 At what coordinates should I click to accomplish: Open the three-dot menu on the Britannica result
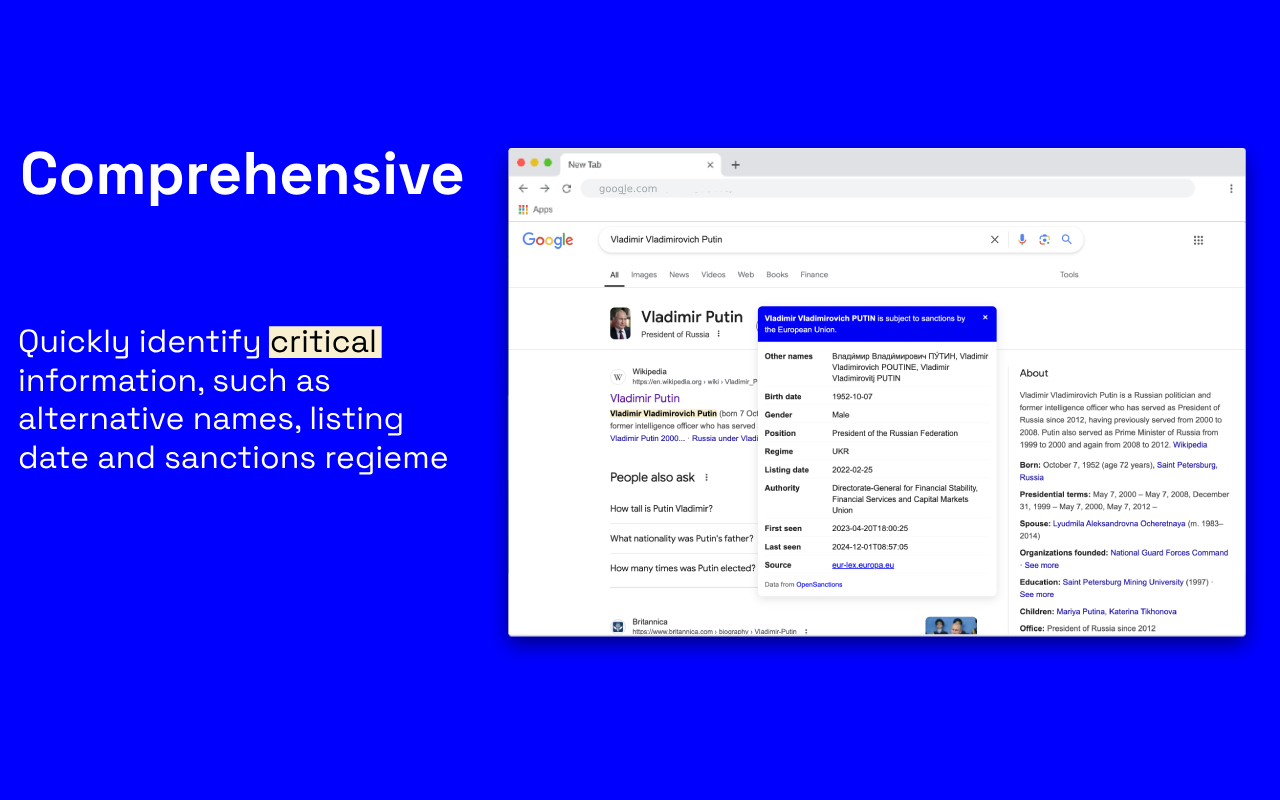(x=806, y=632)
